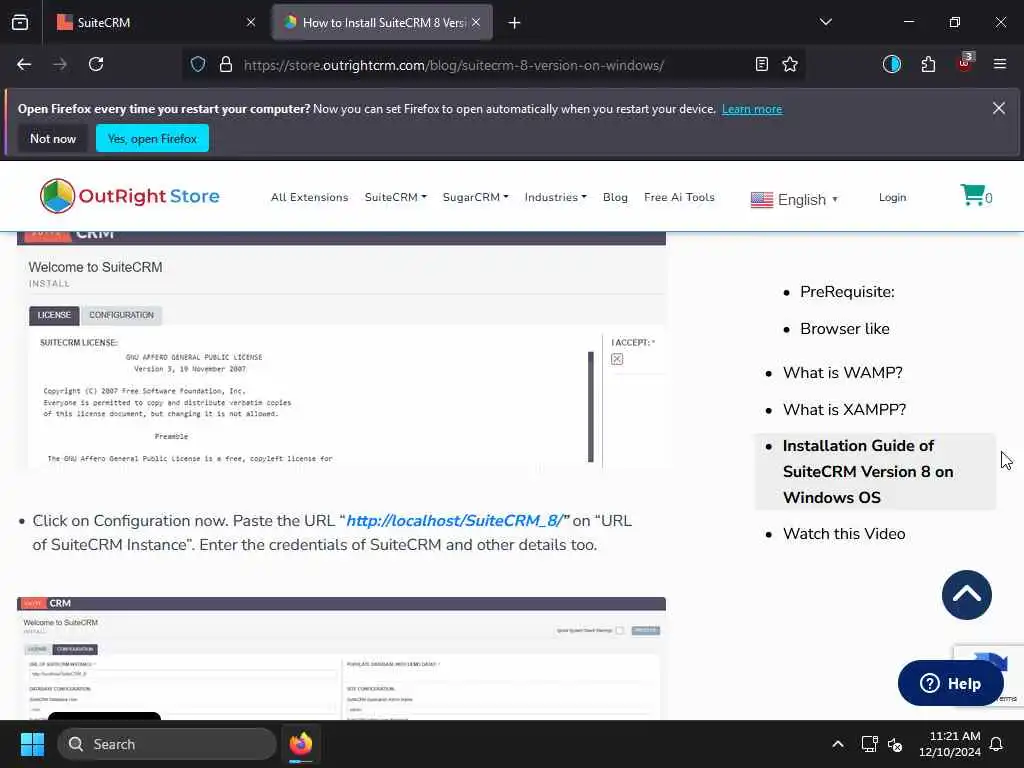Screen dimensions: 1024x768
Task: Close the How to Install SuiteCRM tab
Action: (x=476, y=22)
